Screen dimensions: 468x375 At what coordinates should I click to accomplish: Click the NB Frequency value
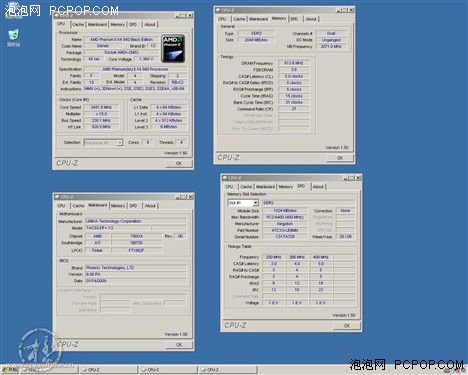(x=331, y=46)
